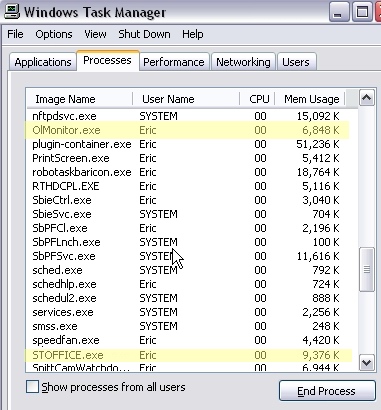Switch to the Users tab

(x=296, y=62)
